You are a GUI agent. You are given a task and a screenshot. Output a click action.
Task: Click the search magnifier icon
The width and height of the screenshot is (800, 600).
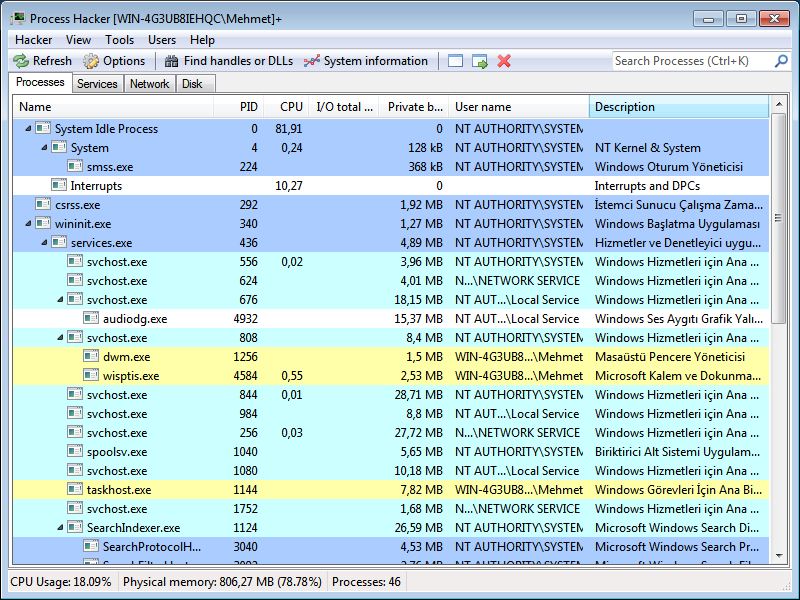tap(781, 61)
